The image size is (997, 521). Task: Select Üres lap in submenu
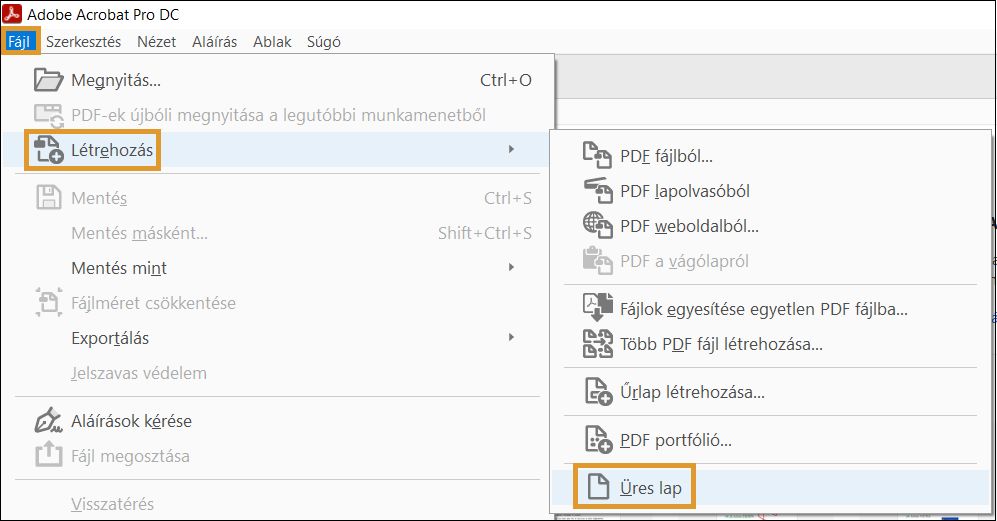771,488
